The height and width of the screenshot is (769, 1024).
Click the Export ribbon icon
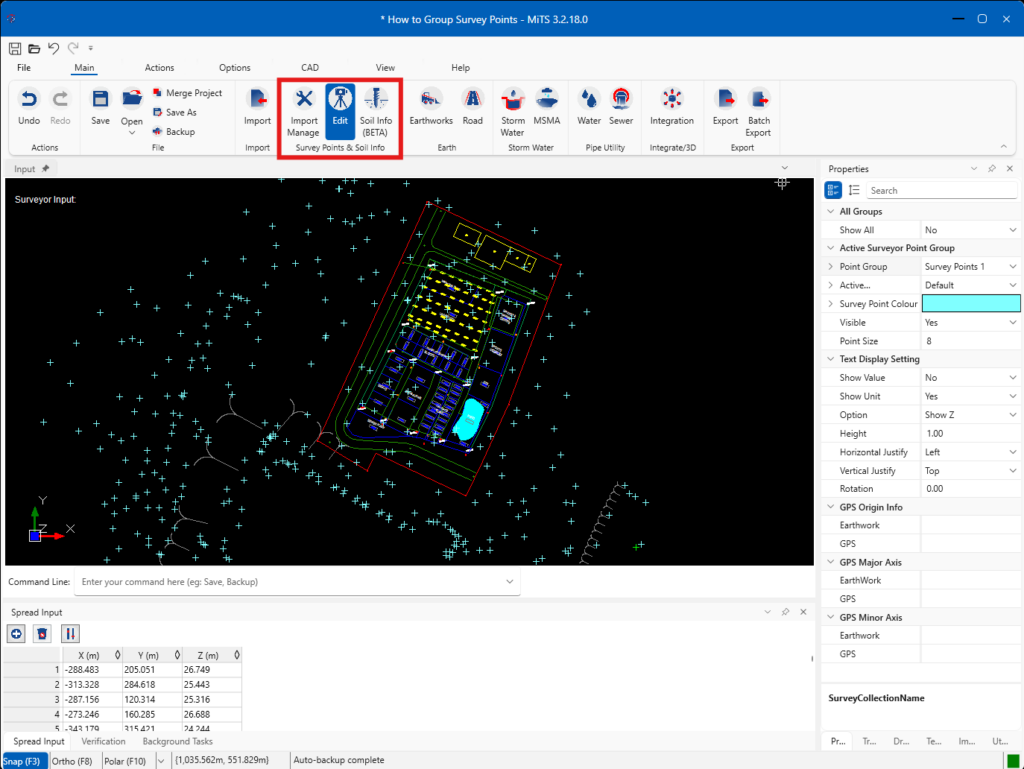[x=725, y=107]
